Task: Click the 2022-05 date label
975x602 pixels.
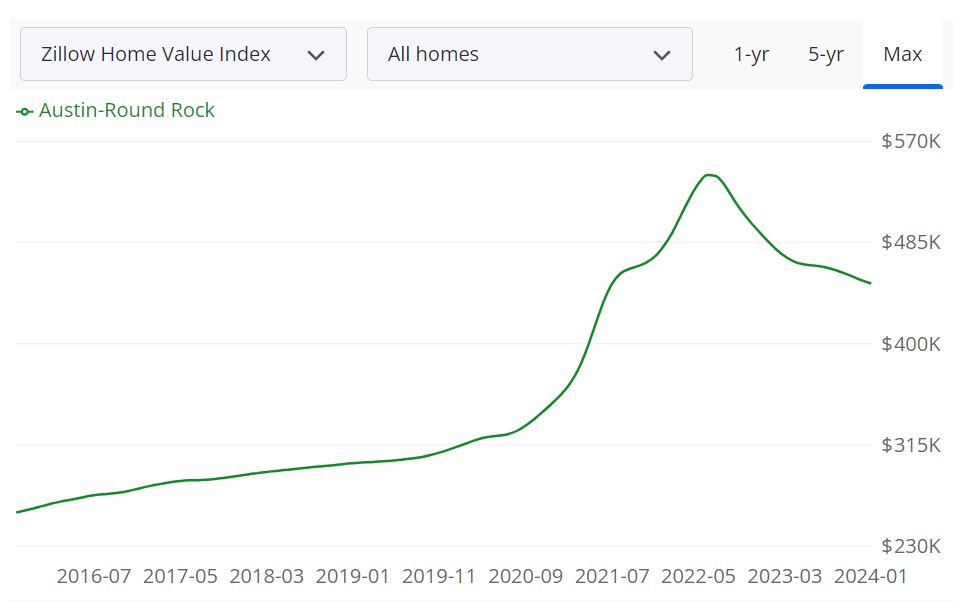Action: pyautogui.click(x=698, y=577)
